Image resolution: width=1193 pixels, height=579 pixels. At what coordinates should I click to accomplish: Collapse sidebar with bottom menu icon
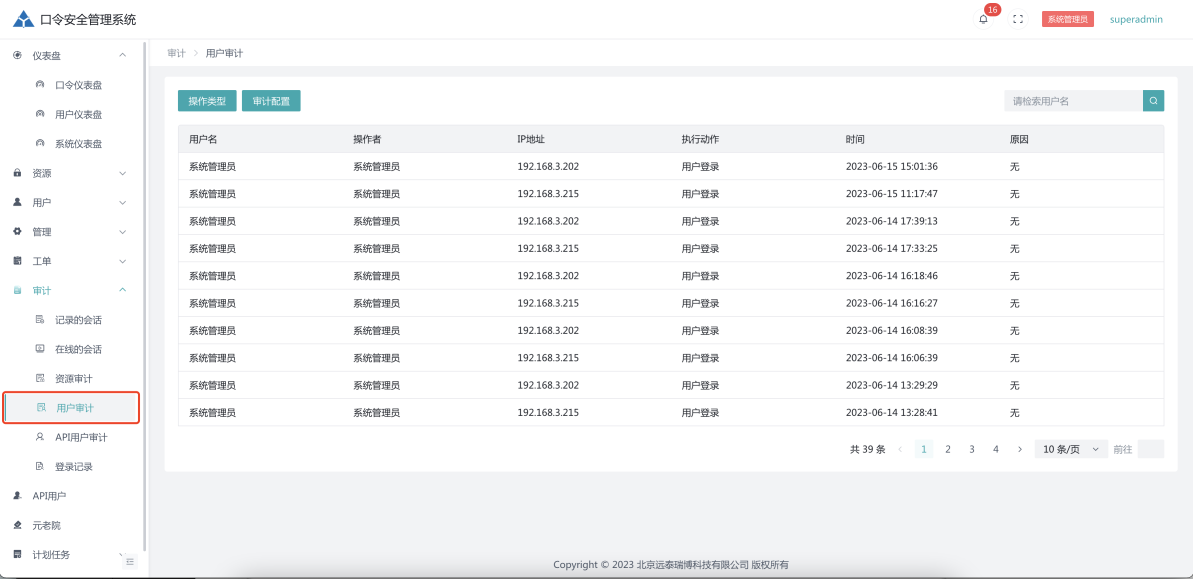point(130,562)
